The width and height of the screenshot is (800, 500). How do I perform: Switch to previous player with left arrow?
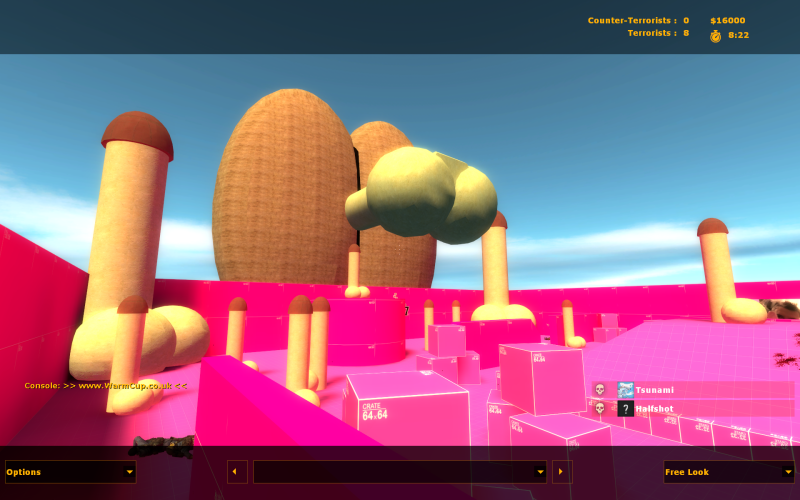pyautogui.click(x=237, y=472)
